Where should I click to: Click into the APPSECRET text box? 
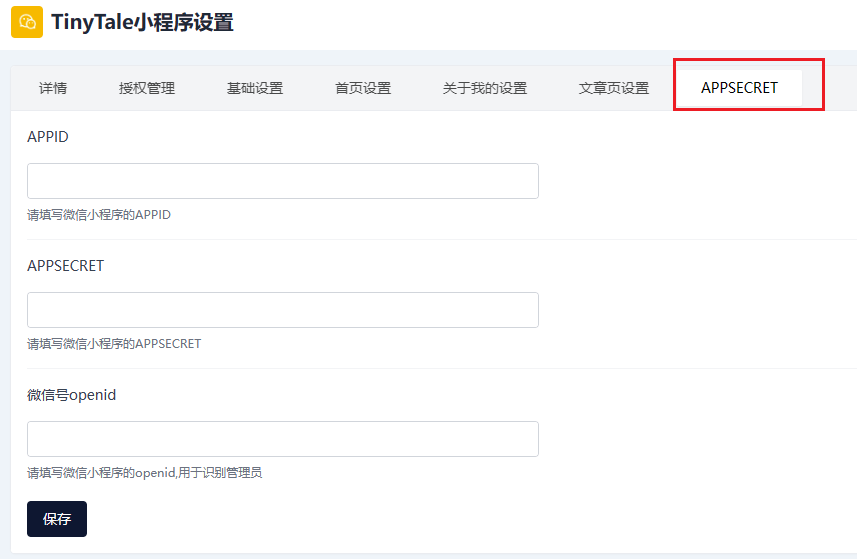(283, 310)
